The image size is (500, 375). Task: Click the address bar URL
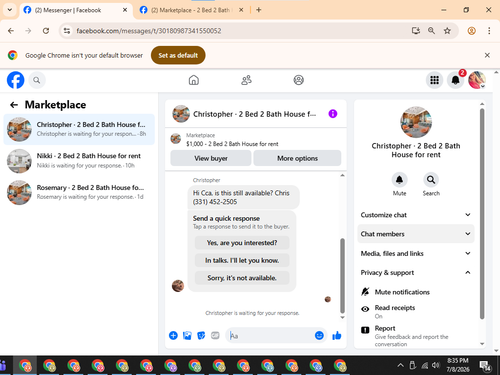pos(149,31)
